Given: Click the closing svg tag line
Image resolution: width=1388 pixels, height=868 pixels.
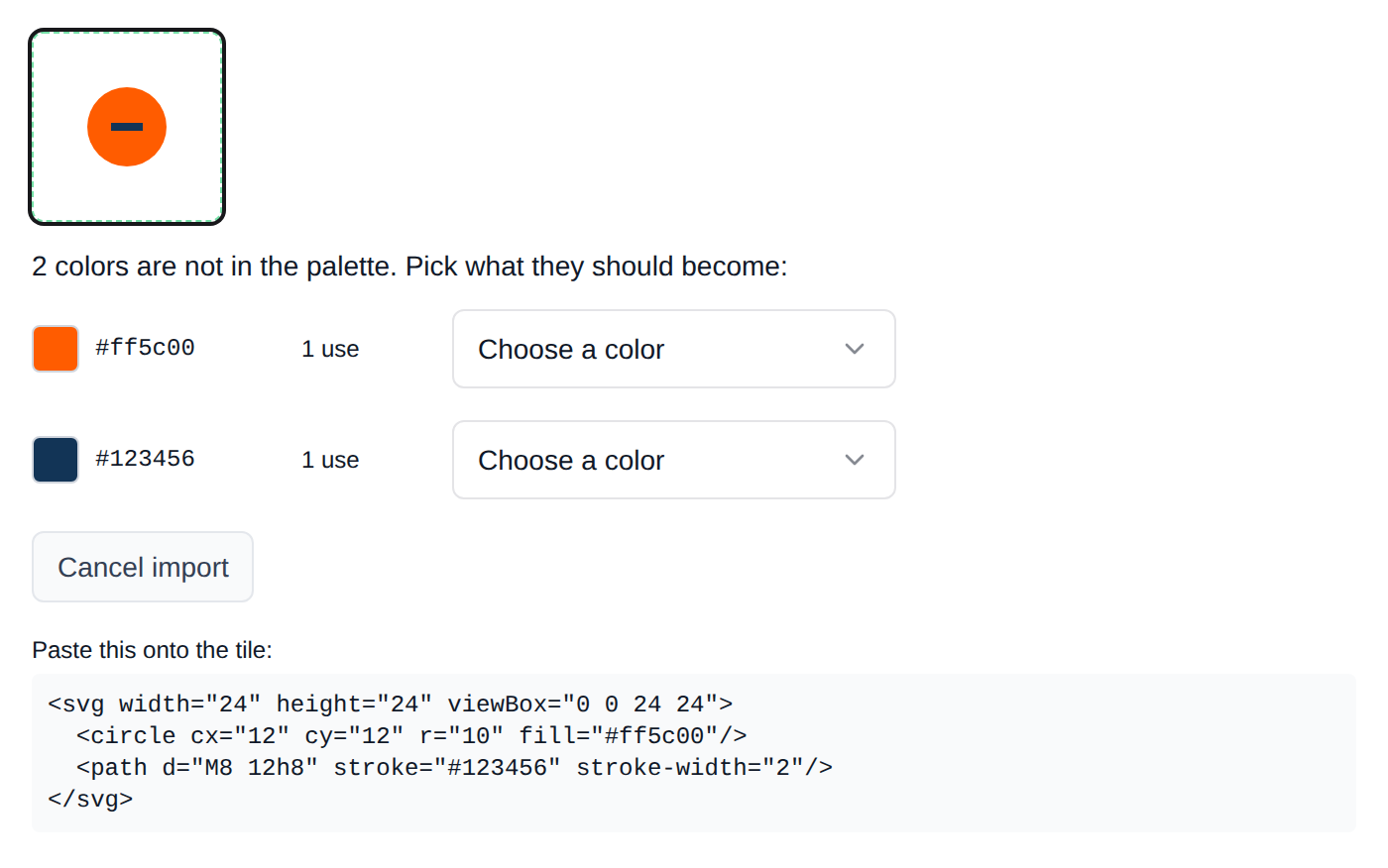Looking at the screenshot, I should point(90,799).
